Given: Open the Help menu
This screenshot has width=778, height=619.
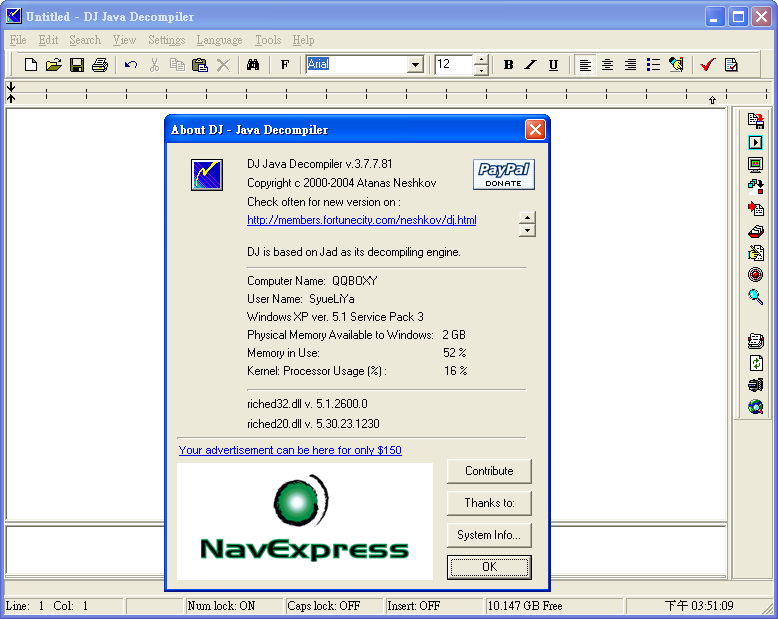Looking at the screenshot, I should tap(303, 40).
